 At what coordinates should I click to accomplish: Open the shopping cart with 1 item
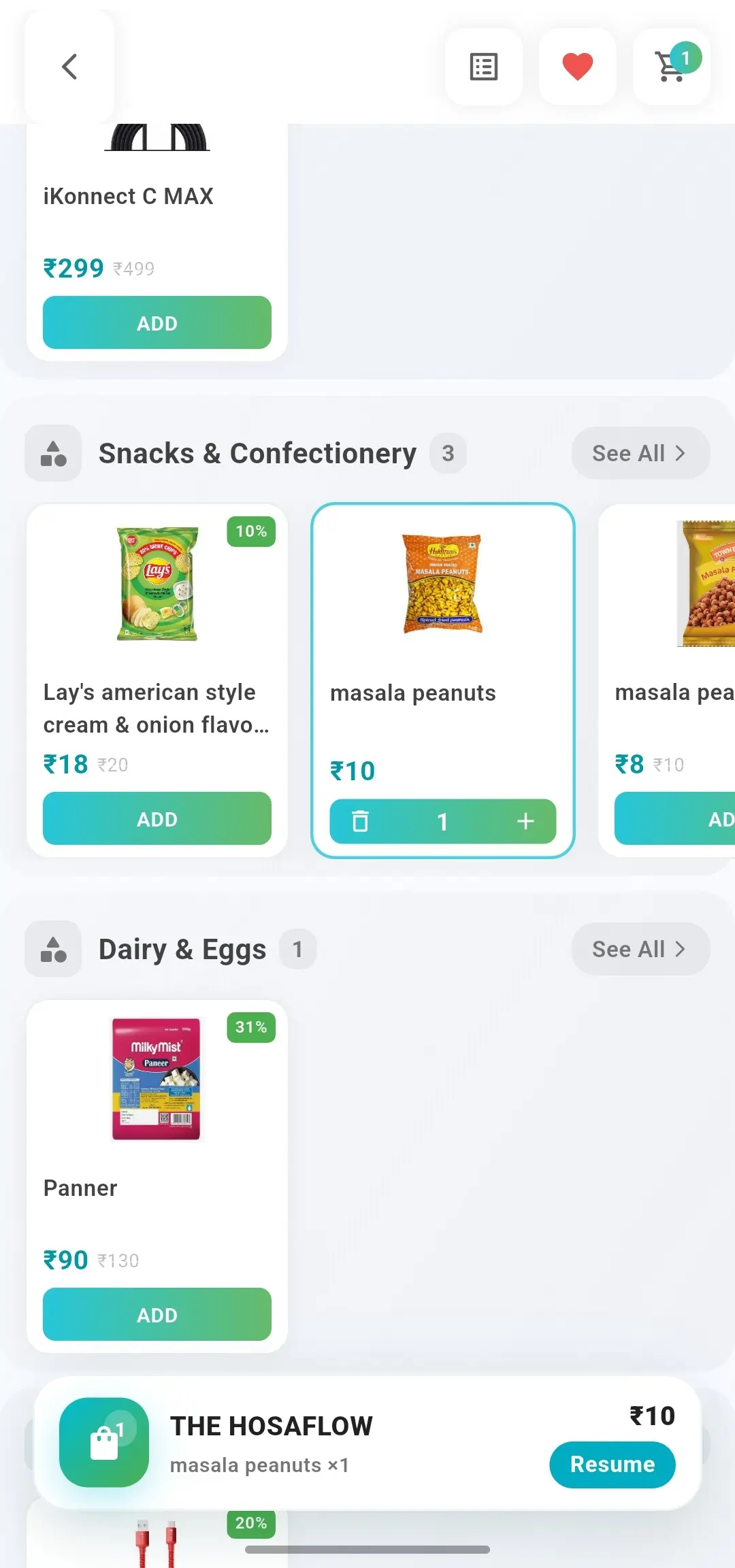(x=671, y=66)
